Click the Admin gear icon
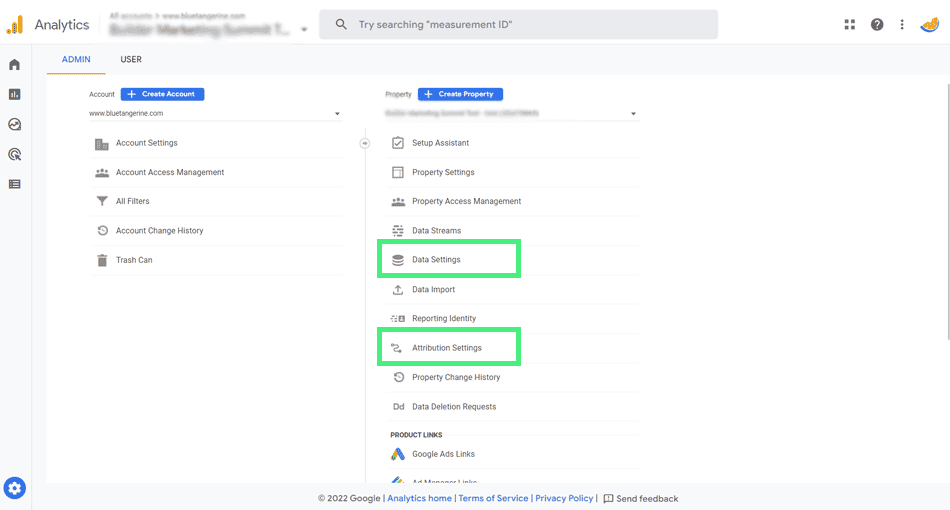950x510 pixels. click(x=15, y=488)
